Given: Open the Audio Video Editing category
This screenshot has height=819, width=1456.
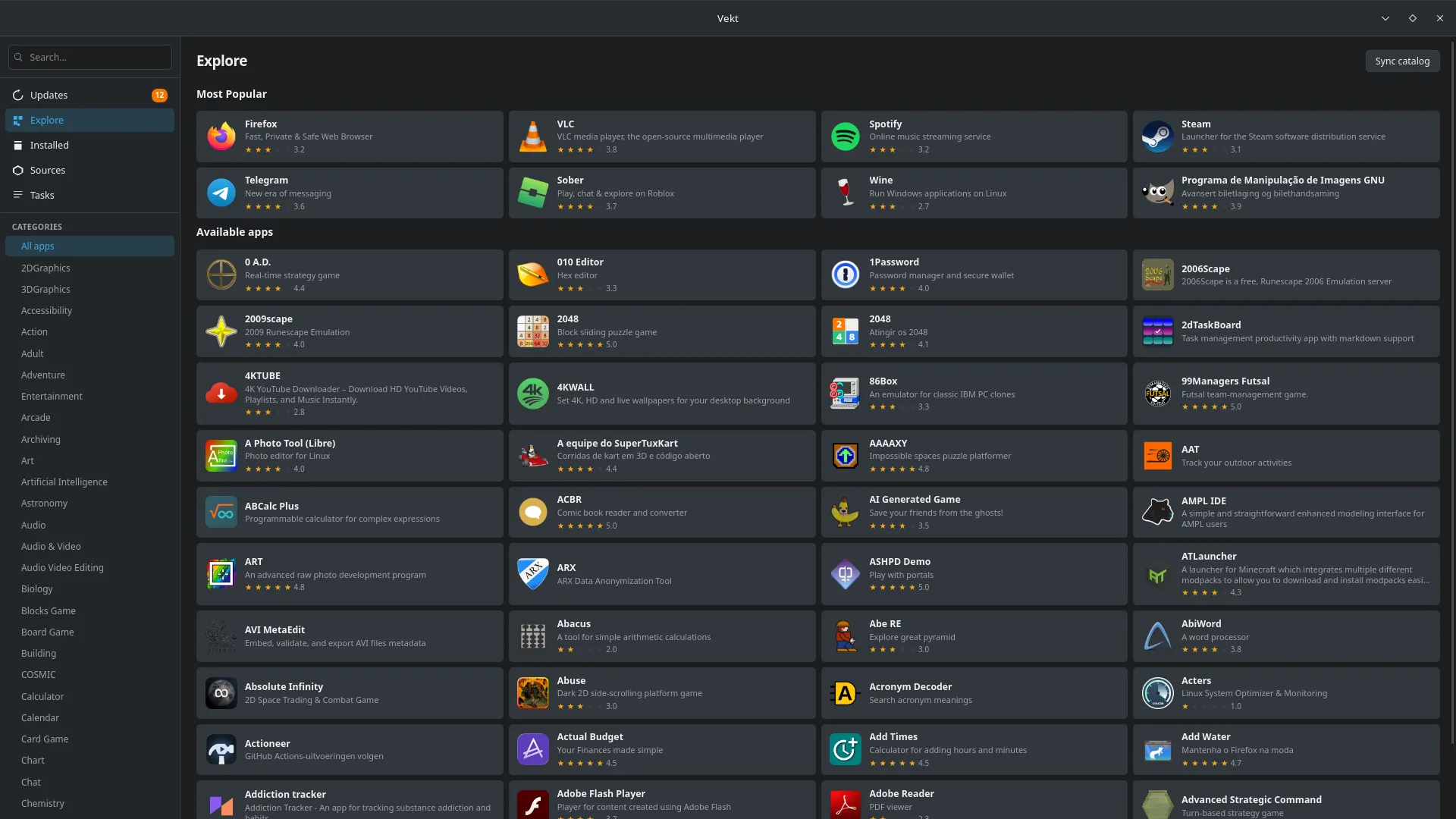Looking at the screenshot, I should pyautogui.click(x=89, y=567).
